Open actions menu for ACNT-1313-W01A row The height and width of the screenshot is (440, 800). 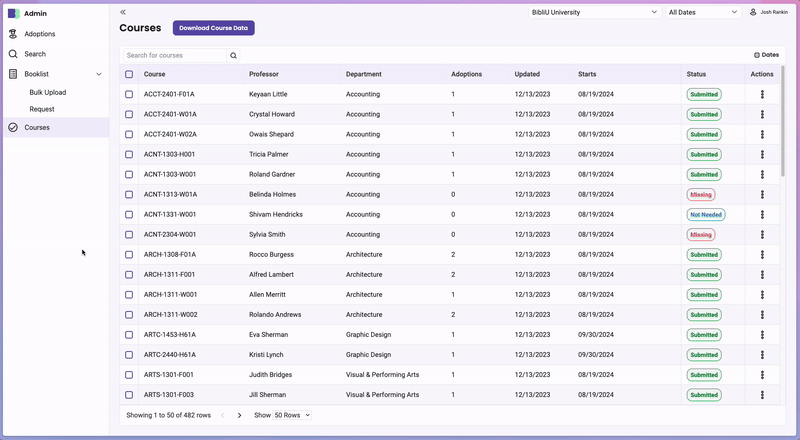click(762, 194)
